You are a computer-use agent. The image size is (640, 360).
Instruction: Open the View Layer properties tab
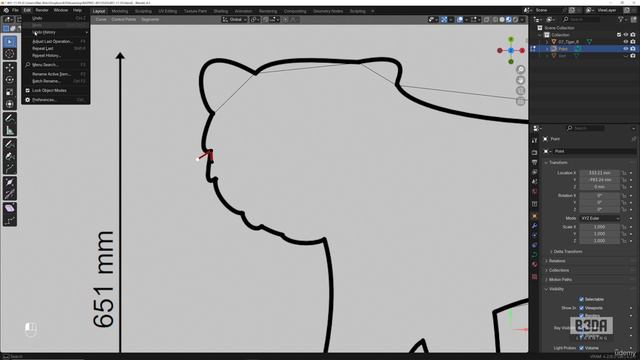(535, 172)
